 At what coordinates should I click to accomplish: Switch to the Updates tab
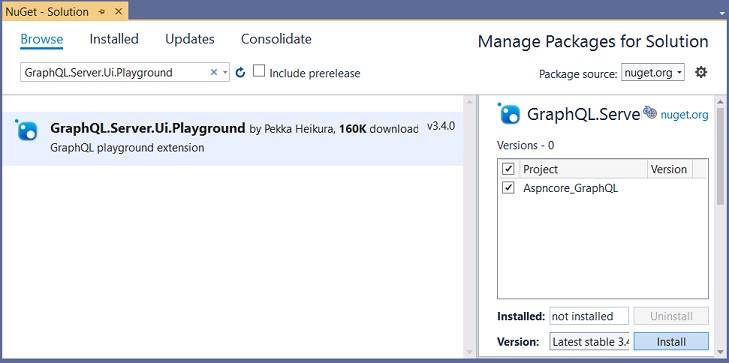(x=190, y=39)
